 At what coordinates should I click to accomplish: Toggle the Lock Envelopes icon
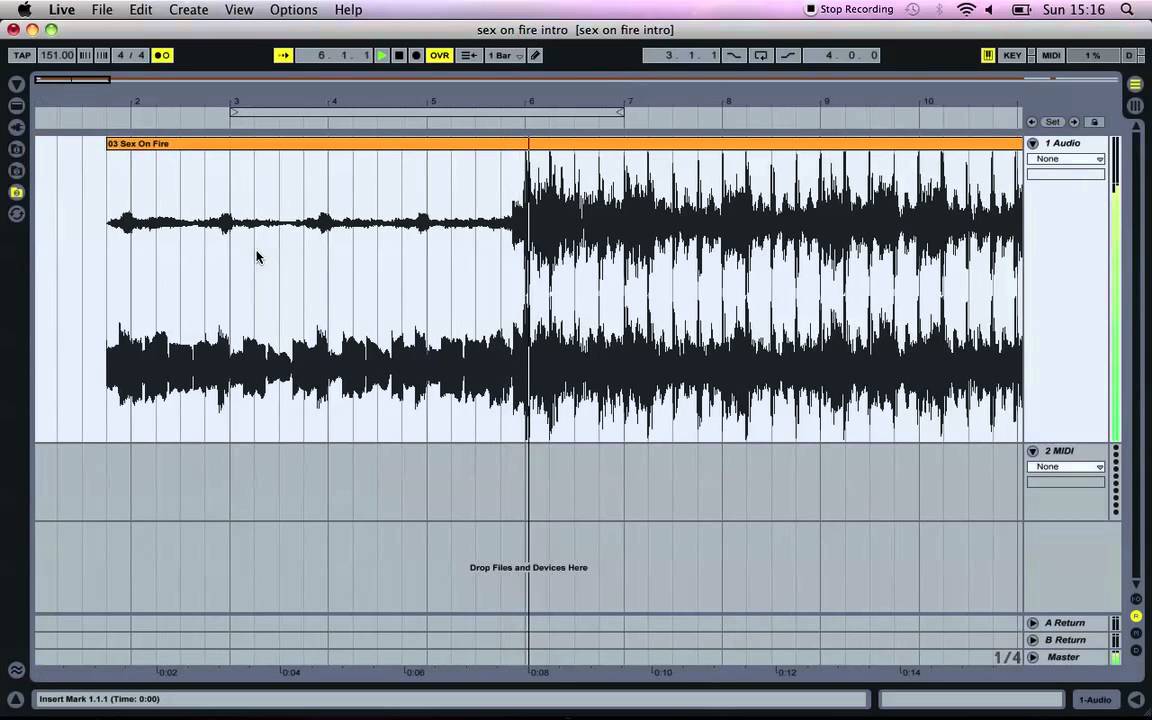pyautogui.click(x=1095, y=122)
